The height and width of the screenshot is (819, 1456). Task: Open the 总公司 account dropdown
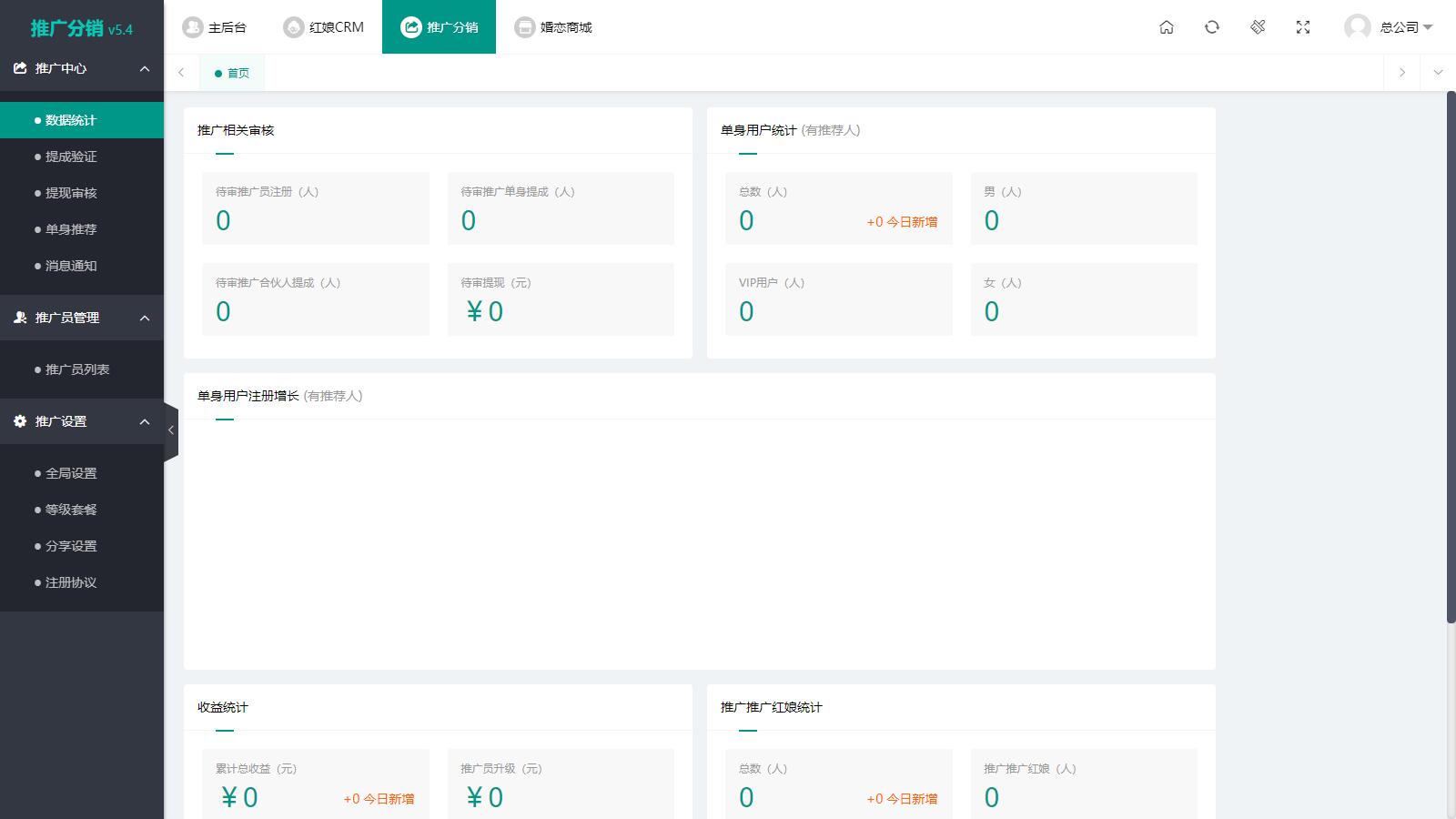point(1406,27)
